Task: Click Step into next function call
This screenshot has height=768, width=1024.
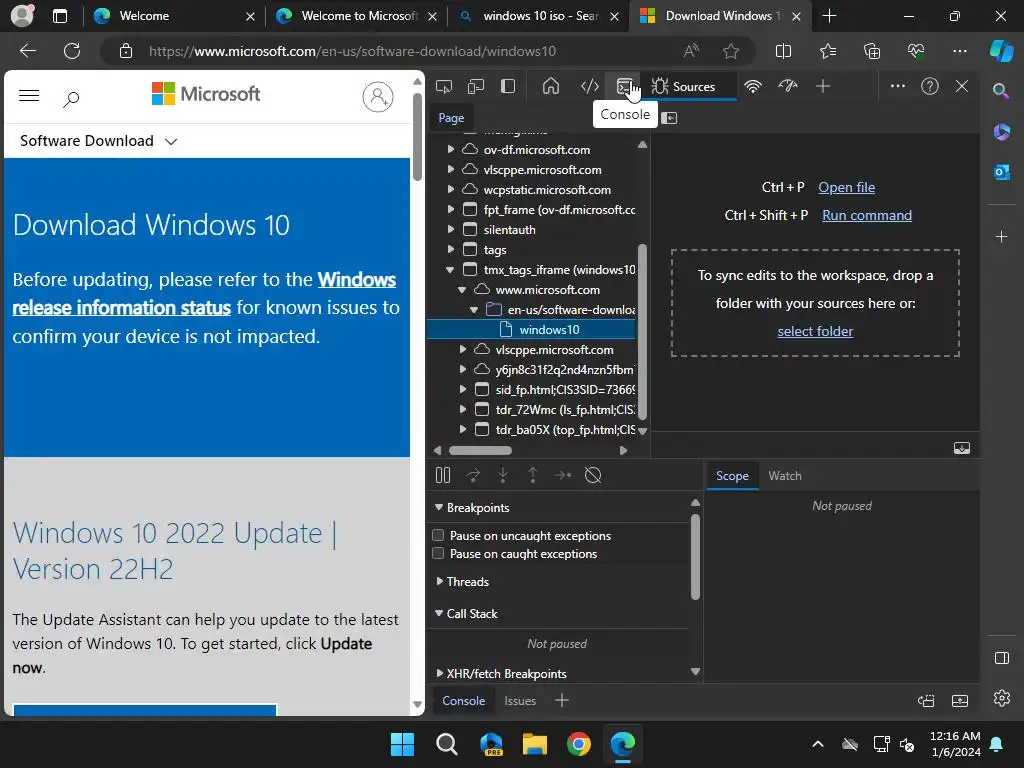Action: coord(503,475)
